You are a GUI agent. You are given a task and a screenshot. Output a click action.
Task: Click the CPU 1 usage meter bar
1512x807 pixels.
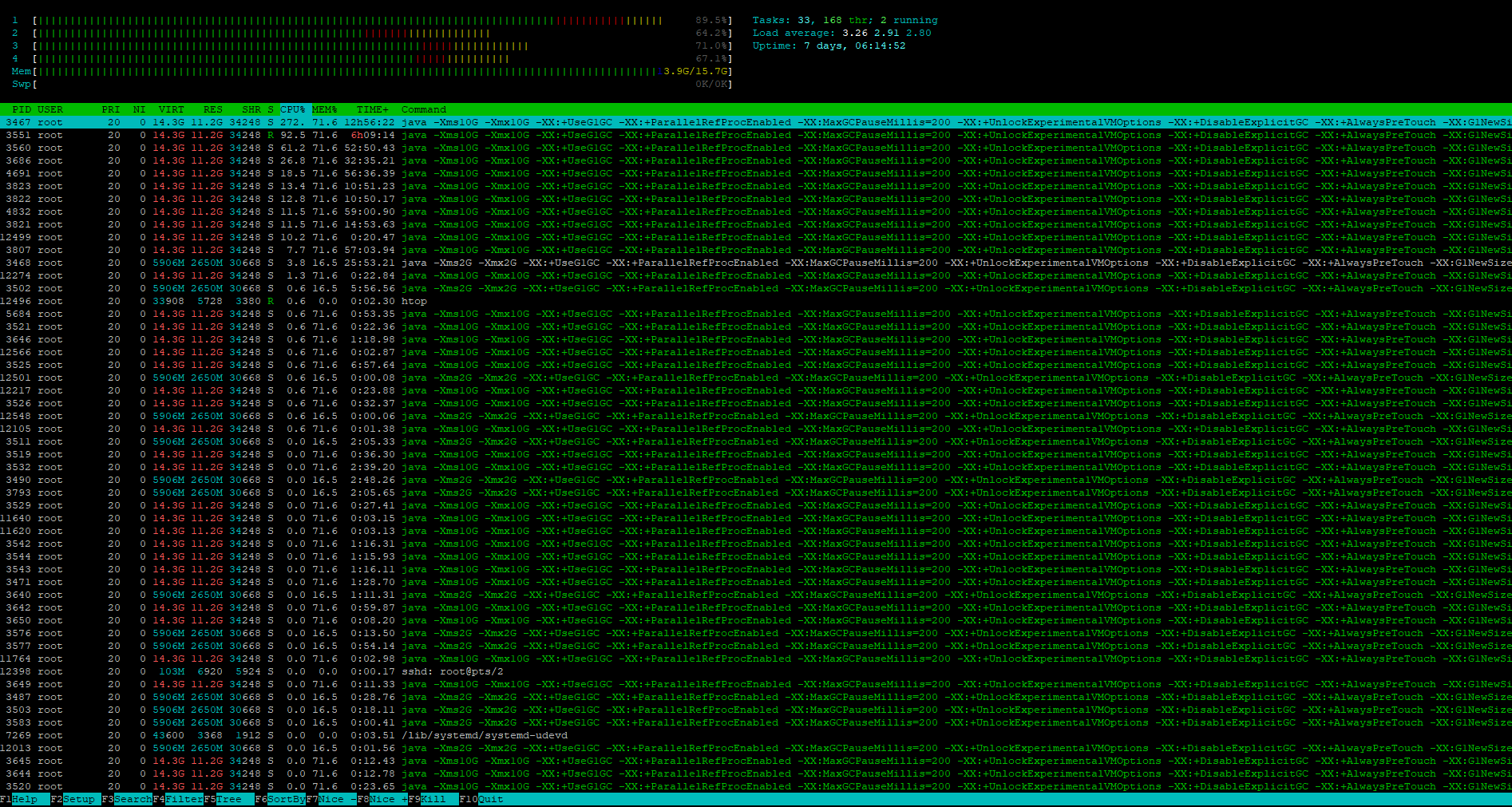[351, 20]
